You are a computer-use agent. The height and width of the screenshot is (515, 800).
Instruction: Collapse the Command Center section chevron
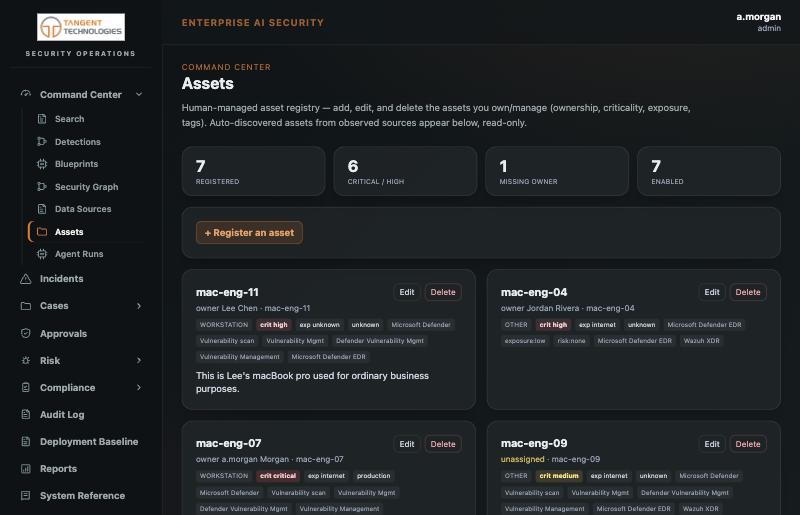(x=139, y=94)
